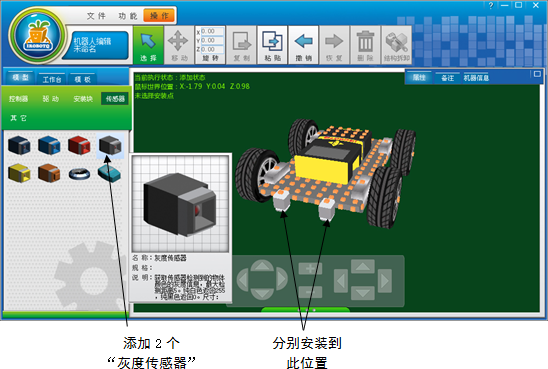The height and width of the screenshot is (369, 548).
Task: Click the 删除 trash can icon
Action: tap(365, 45)
